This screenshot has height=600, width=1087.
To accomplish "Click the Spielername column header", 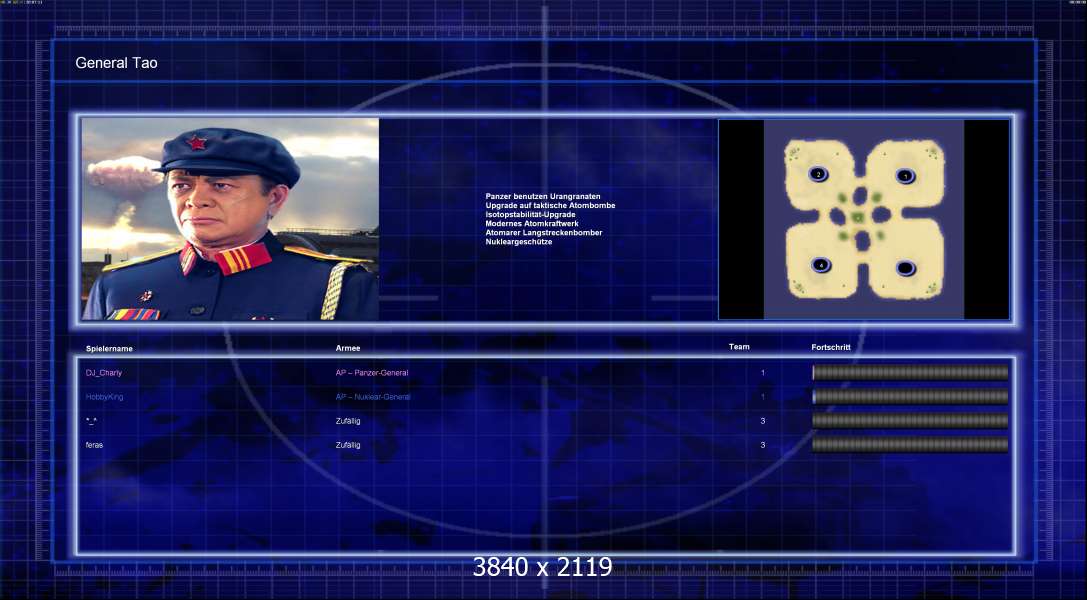I will coord(109,348).
